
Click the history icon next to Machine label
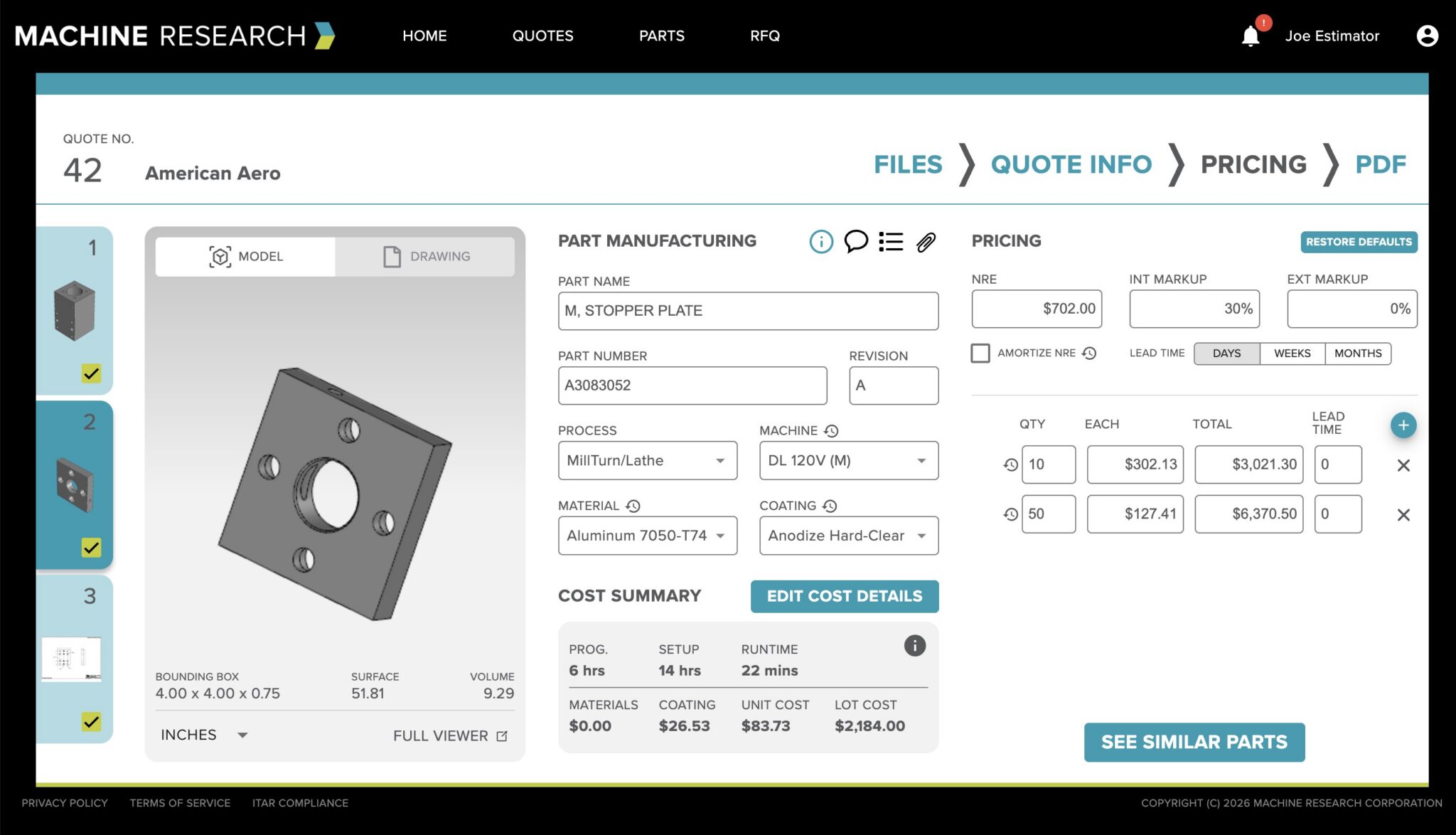[x=831, y=431]
